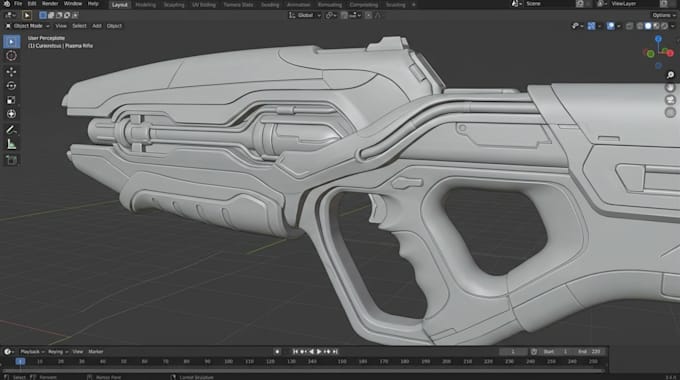Switch perspective/orthographic view gizmo button
Image resolution: width=680 pixels, height=380 pixels.
(670, 112)
